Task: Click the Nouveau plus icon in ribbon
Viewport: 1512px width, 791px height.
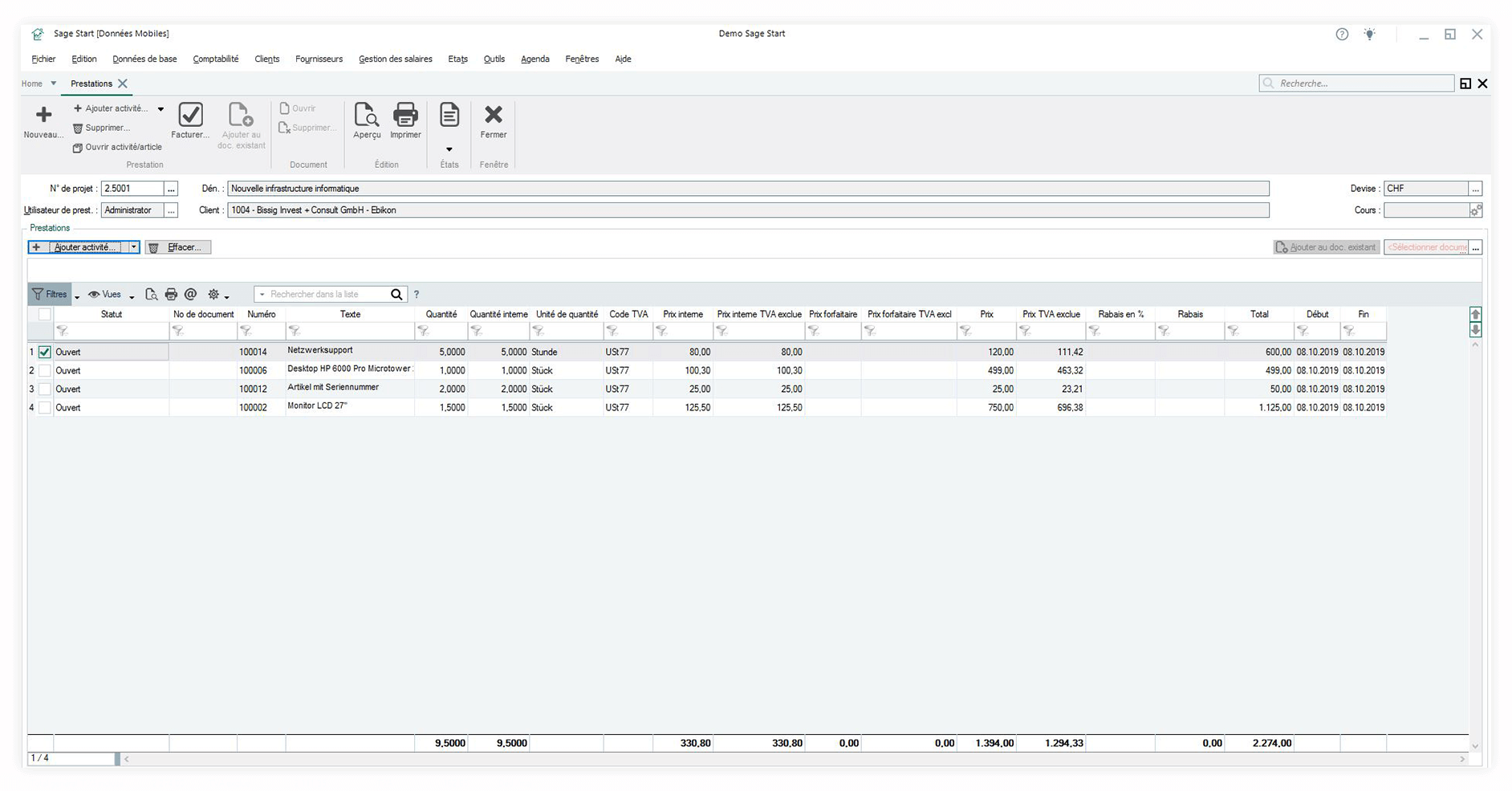Action: pos(43,116)
